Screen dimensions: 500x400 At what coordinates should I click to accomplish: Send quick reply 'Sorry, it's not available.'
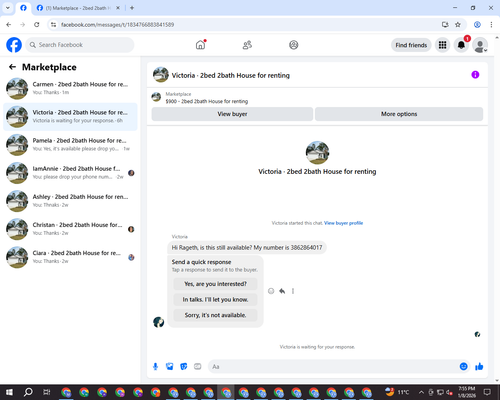215,315
